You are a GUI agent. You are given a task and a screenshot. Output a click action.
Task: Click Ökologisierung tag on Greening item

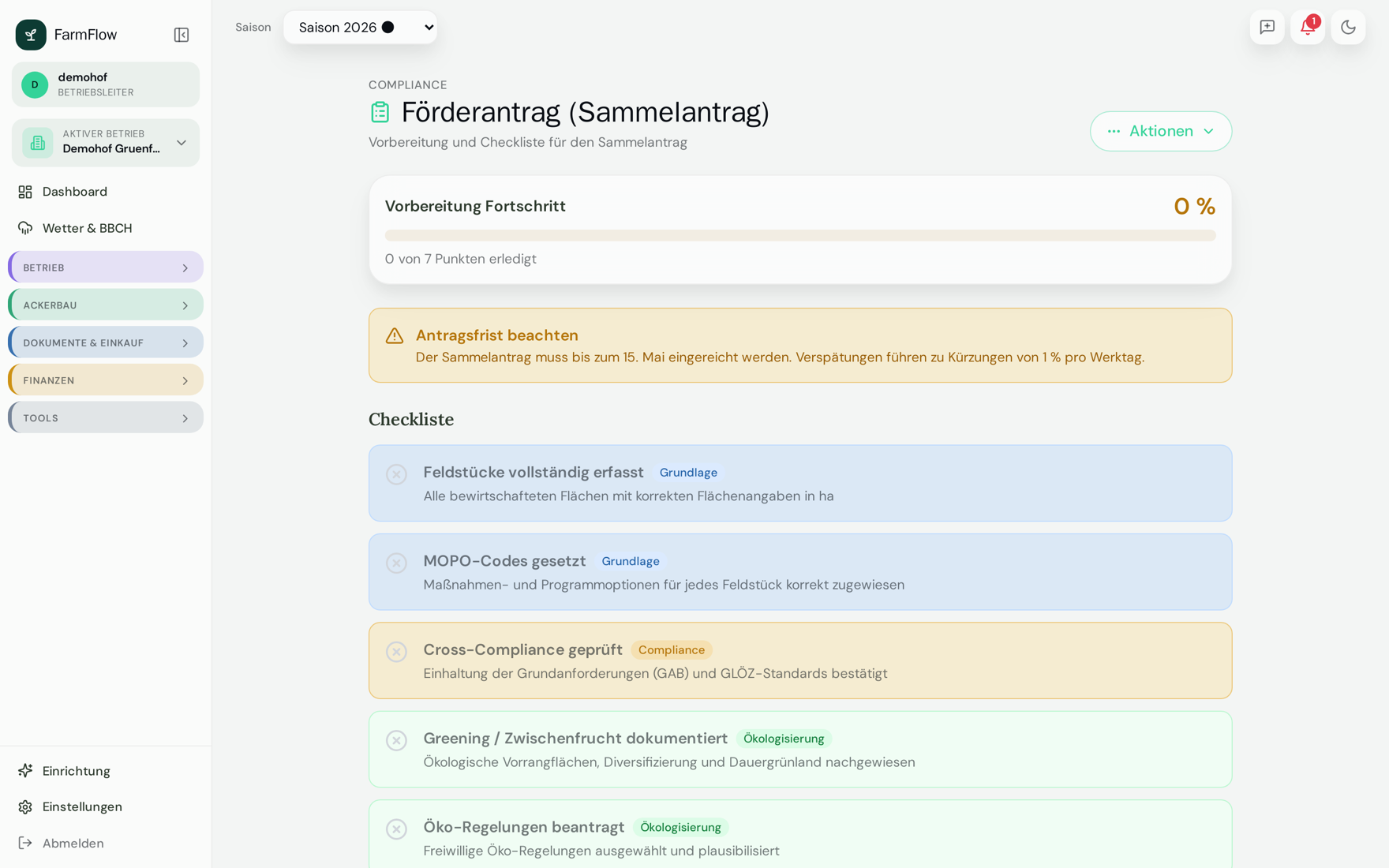[x=784, y=739]
